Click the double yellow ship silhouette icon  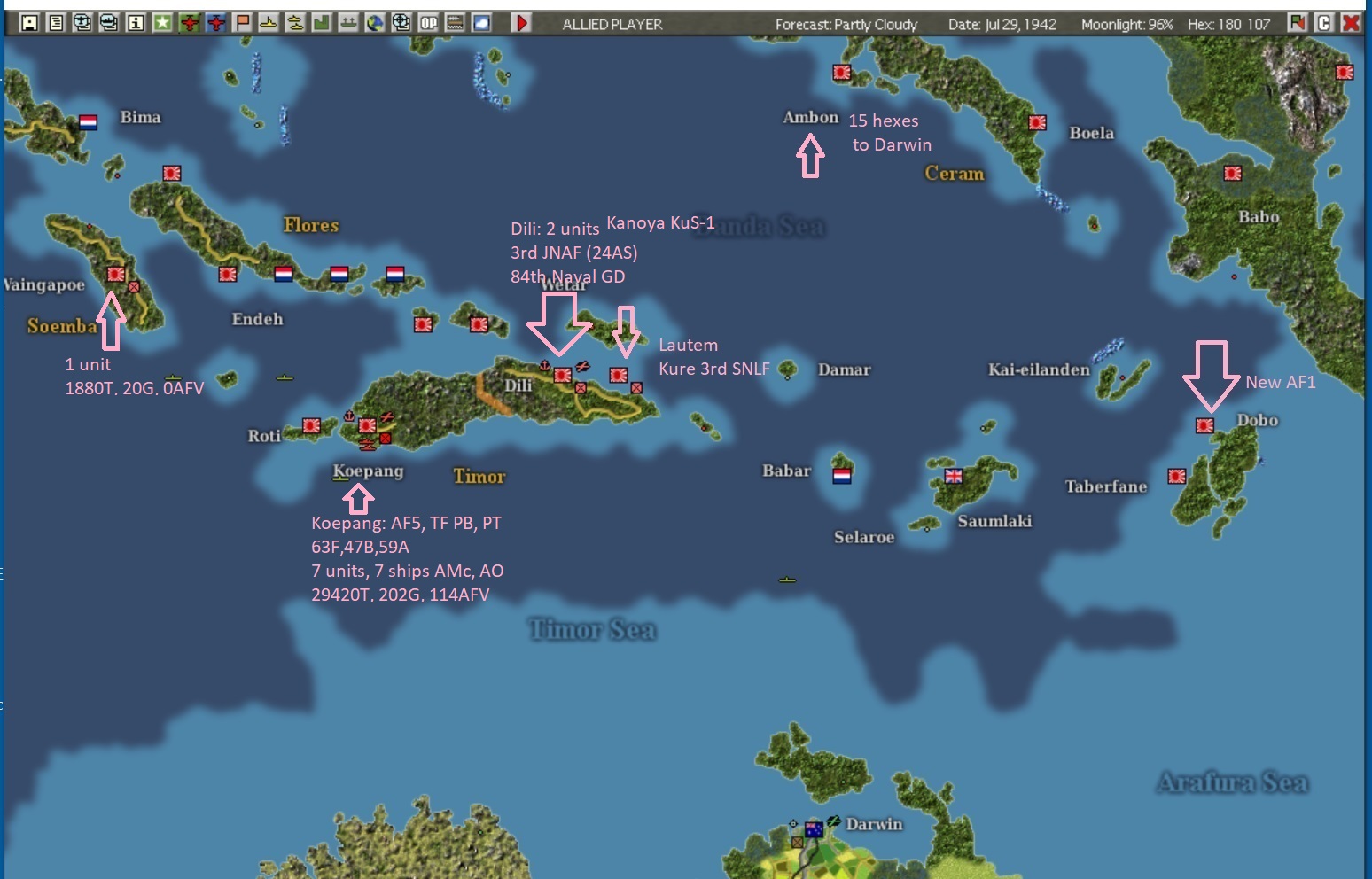point(295,23)
